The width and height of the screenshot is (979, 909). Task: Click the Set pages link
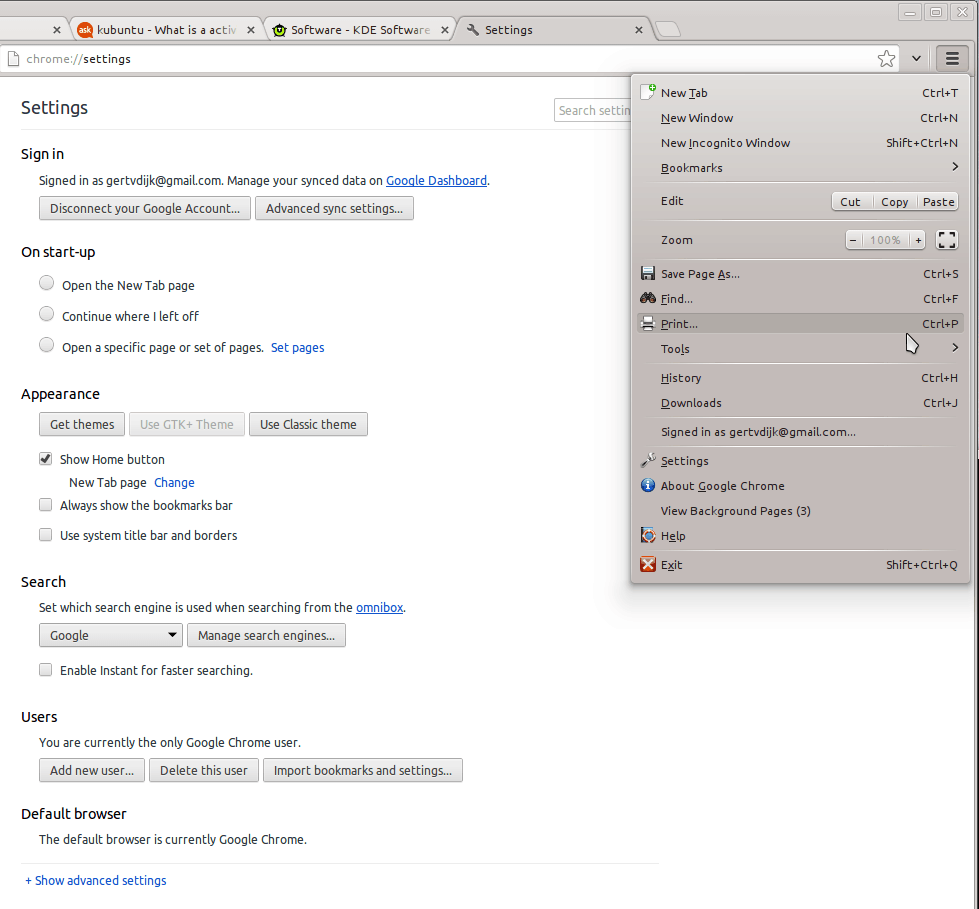point(297,347)
